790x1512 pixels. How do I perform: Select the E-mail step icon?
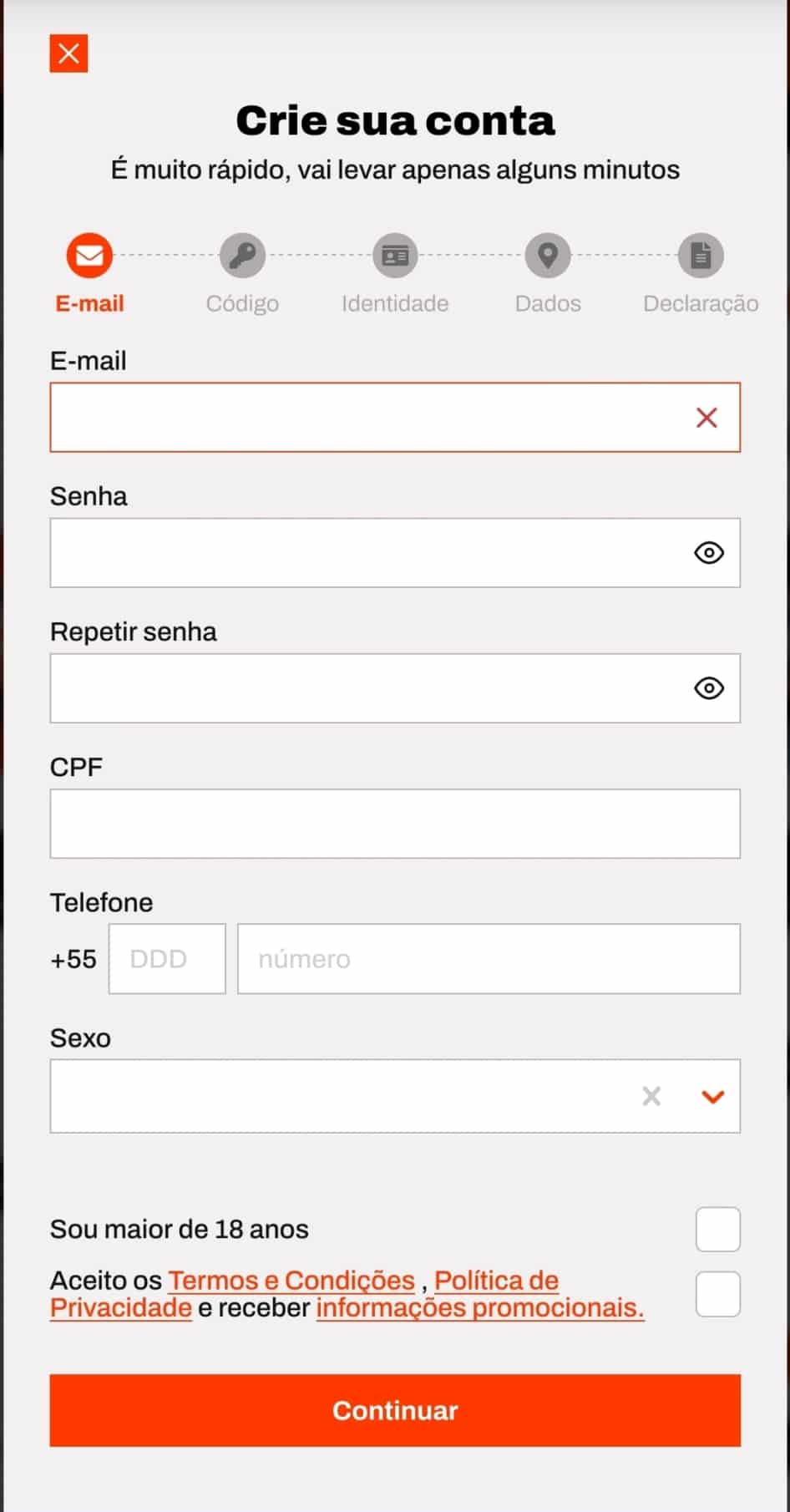click(89, 256)
